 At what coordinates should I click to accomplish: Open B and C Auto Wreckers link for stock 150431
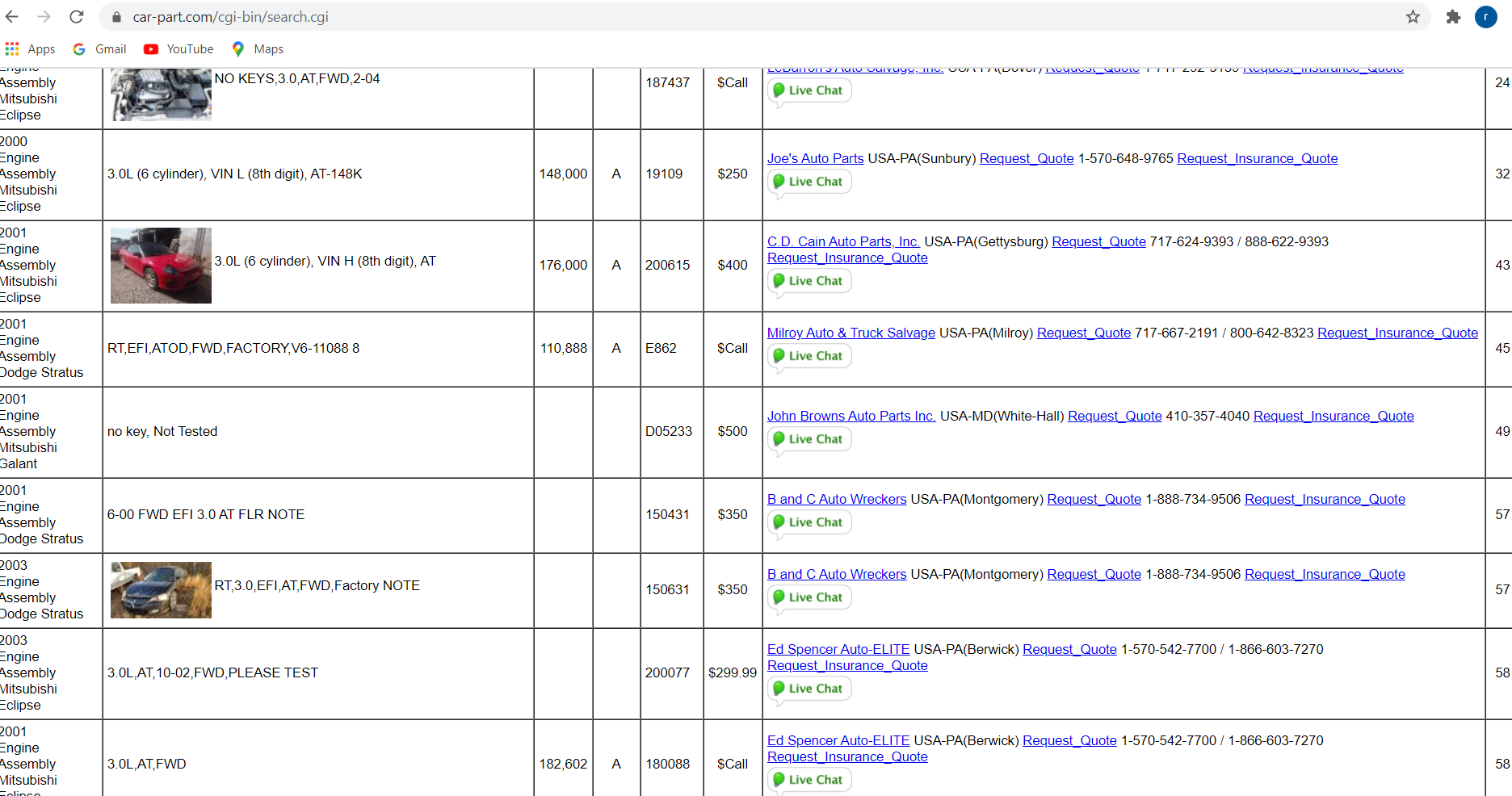coord(837,500)
